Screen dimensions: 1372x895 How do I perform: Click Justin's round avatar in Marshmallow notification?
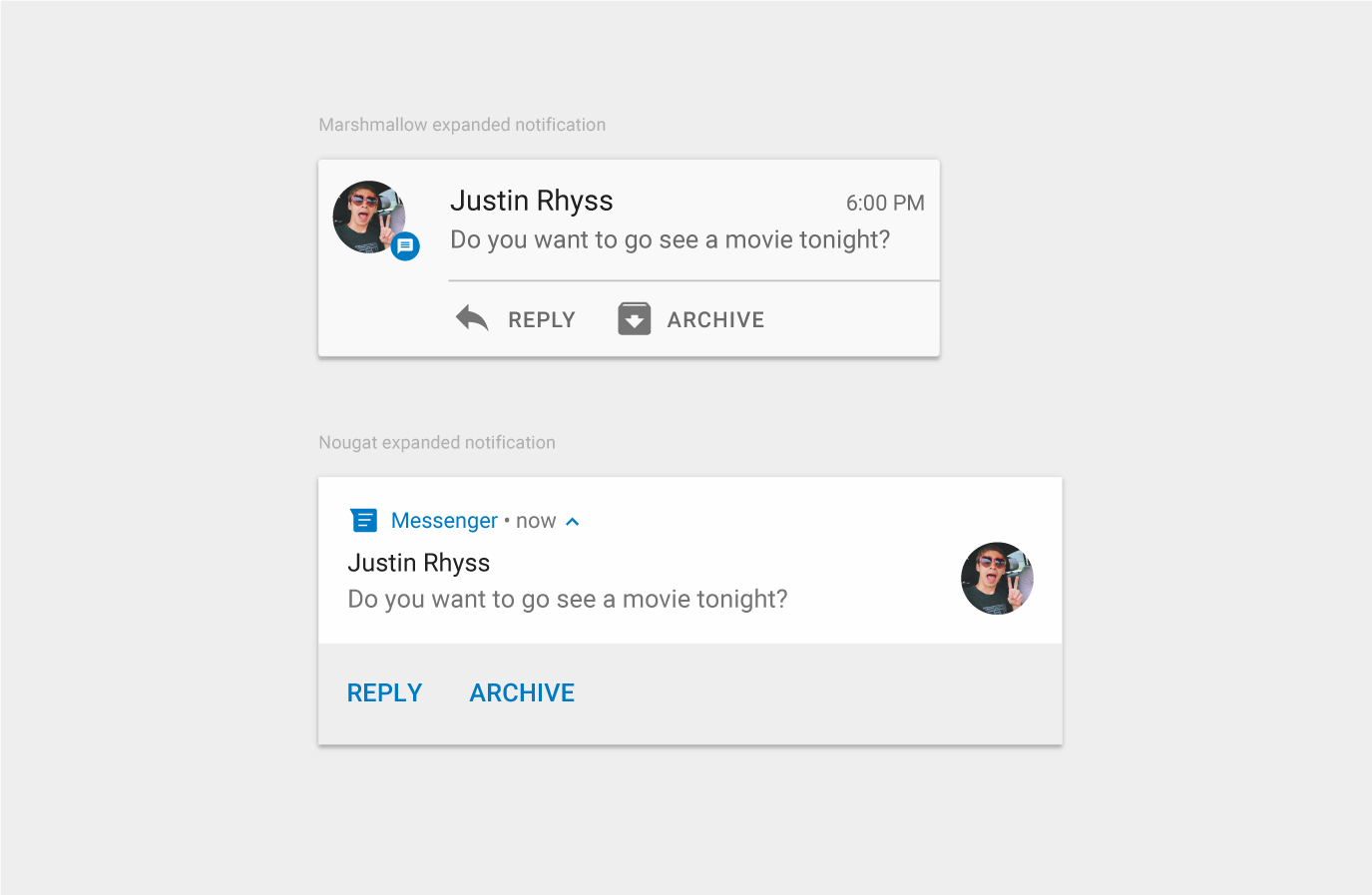[x=365, y=215]
